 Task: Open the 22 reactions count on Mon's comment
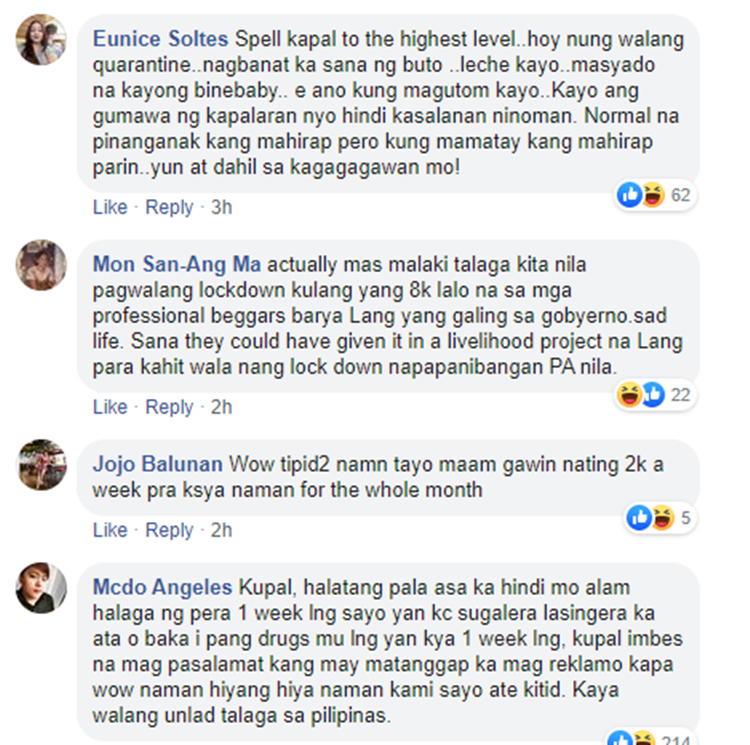click(680, 395)
